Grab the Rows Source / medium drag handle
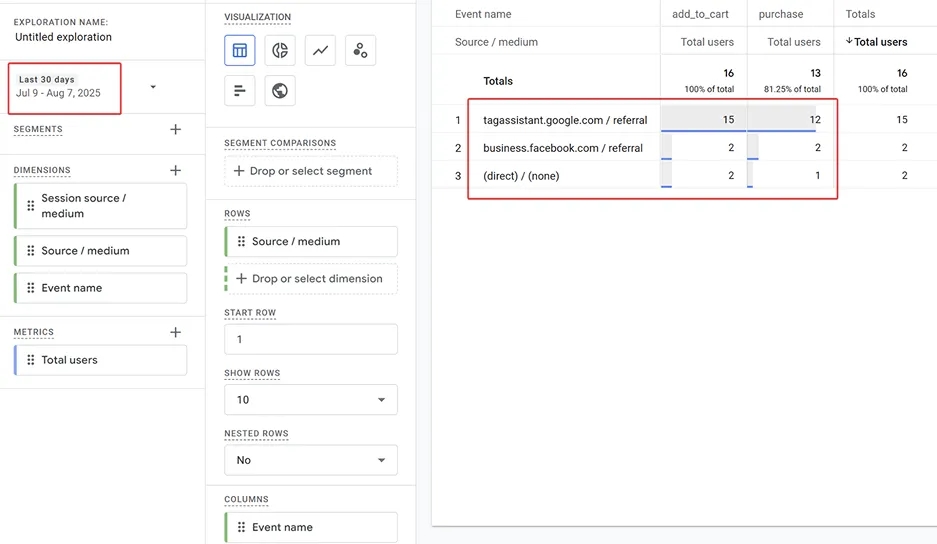This screenshot has height=544, width=937. click(241, 242)
